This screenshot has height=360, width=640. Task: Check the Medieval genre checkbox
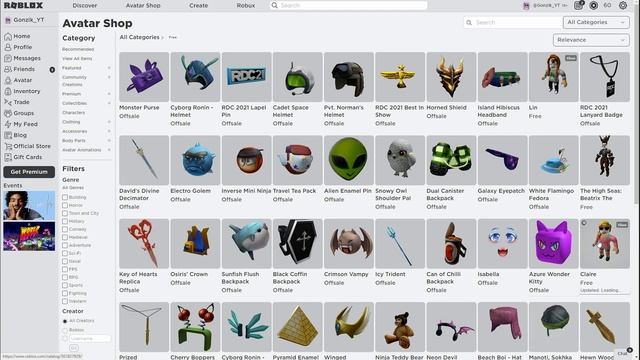click(x=65, y=237)
